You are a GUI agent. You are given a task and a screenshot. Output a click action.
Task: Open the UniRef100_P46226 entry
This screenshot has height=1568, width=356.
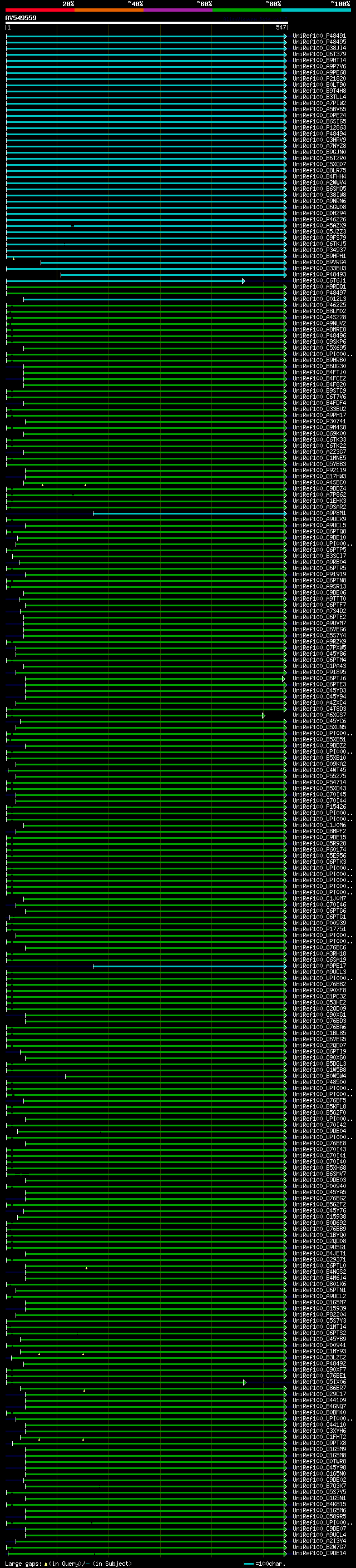pos(319,220)
